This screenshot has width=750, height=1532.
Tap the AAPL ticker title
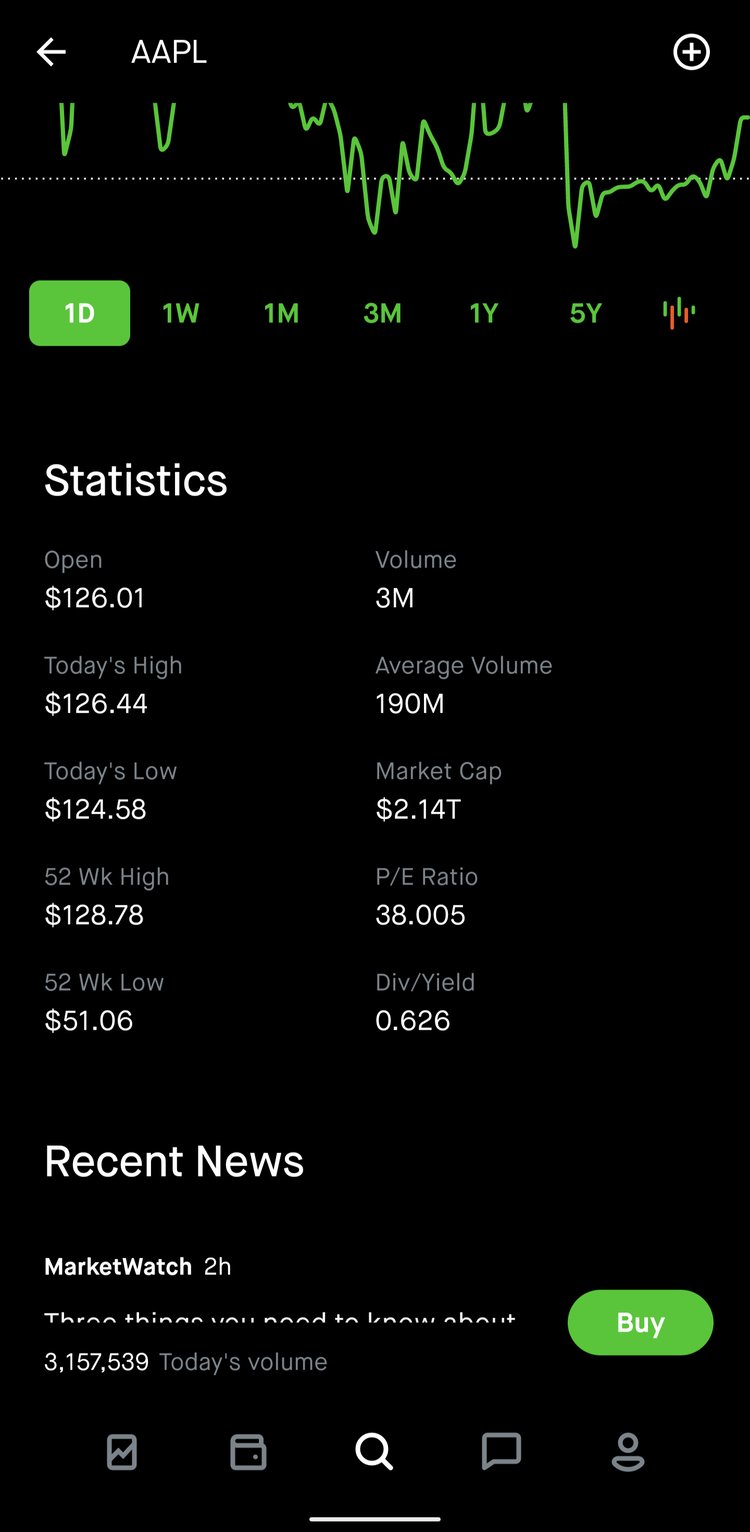point(167,52)
